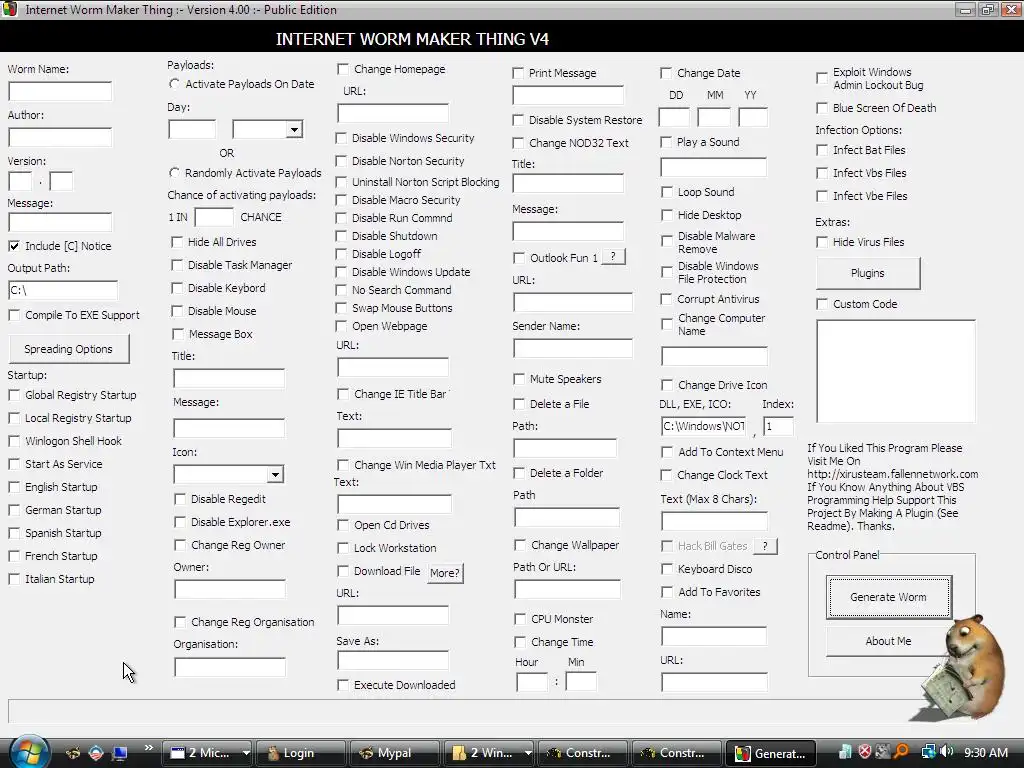Click the network tray icon
This screenshot has height=768, width=1024.
tap(928, 752)
